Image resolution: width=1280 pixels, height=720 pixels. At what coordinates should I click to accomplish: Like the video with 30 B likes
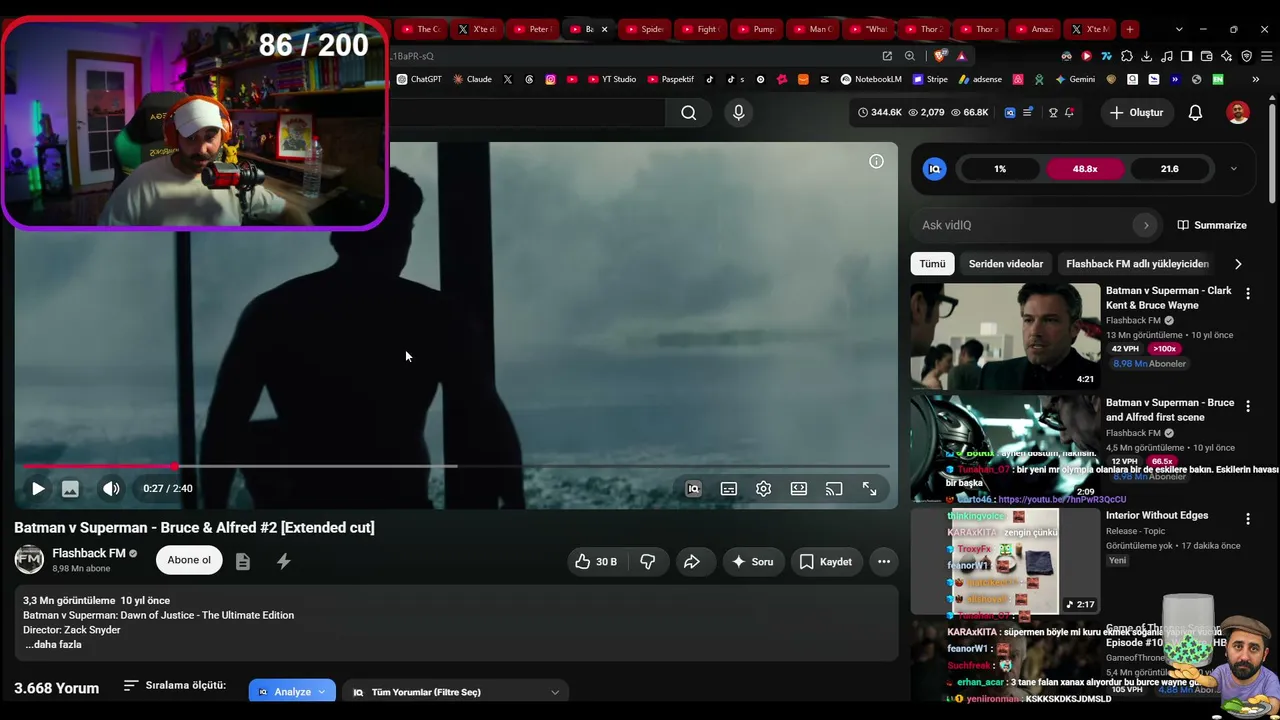595,562
